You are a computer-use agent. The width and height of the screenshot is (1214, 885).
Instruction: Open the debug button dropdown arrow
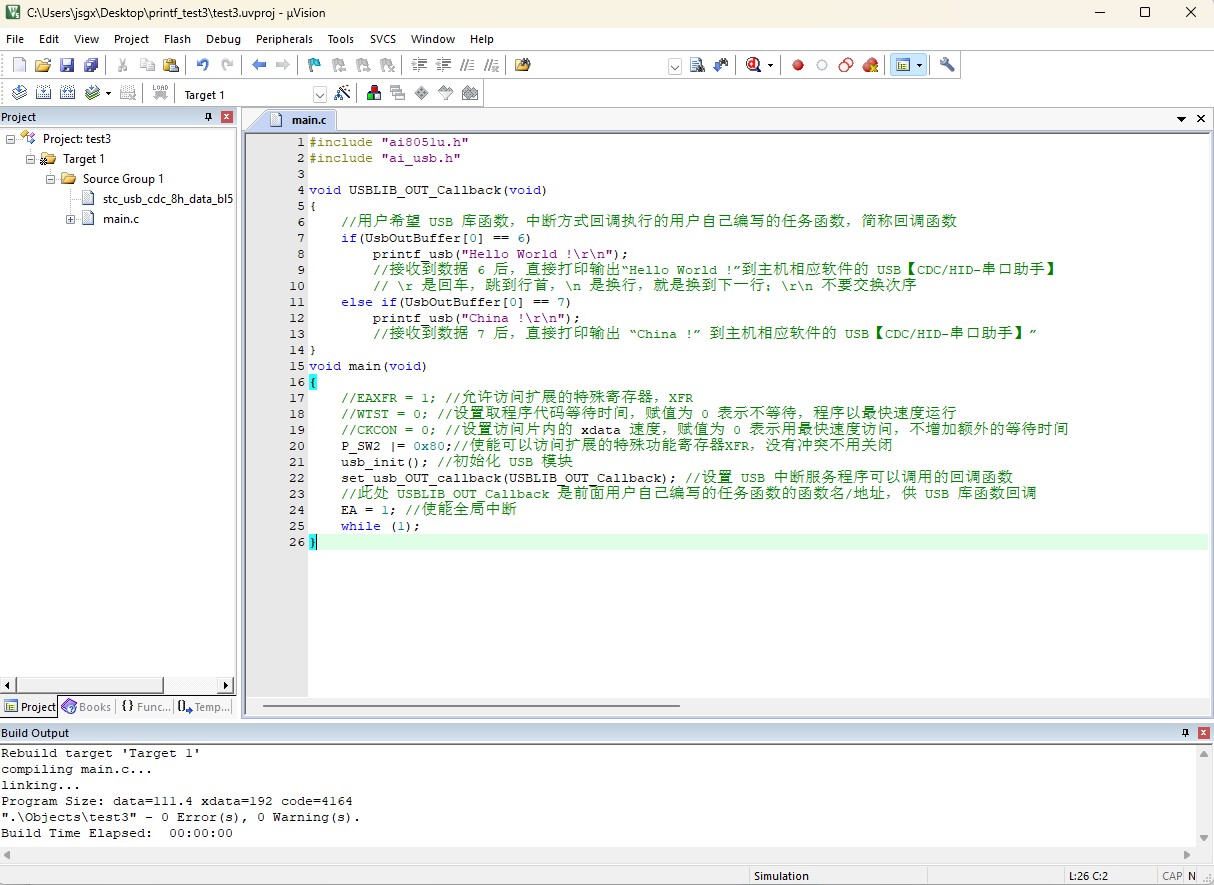tap(770, 65)
